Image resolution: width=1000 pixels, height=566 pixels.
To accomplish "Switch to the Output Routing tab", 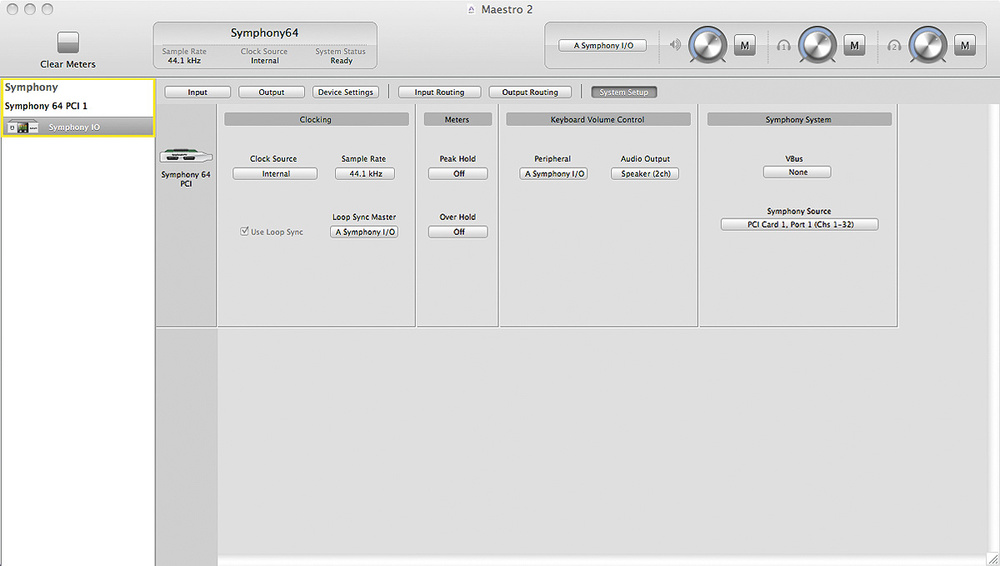I will 529,92.
